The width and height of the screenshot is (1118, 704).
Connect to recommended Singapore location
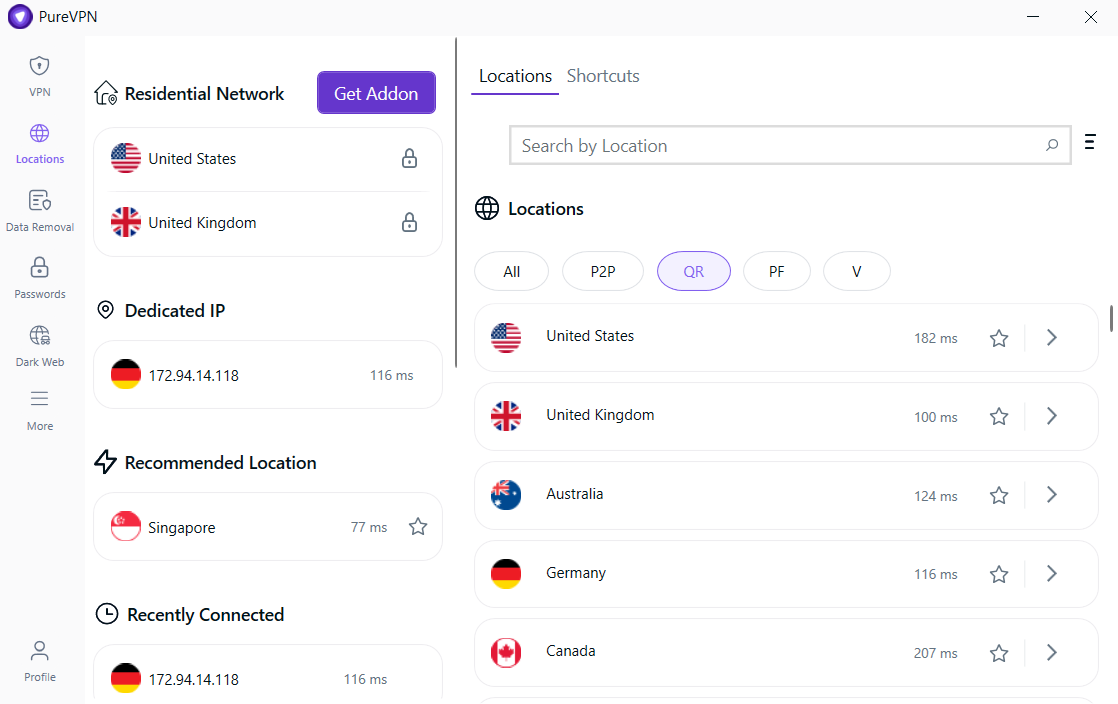coord(267,526)
